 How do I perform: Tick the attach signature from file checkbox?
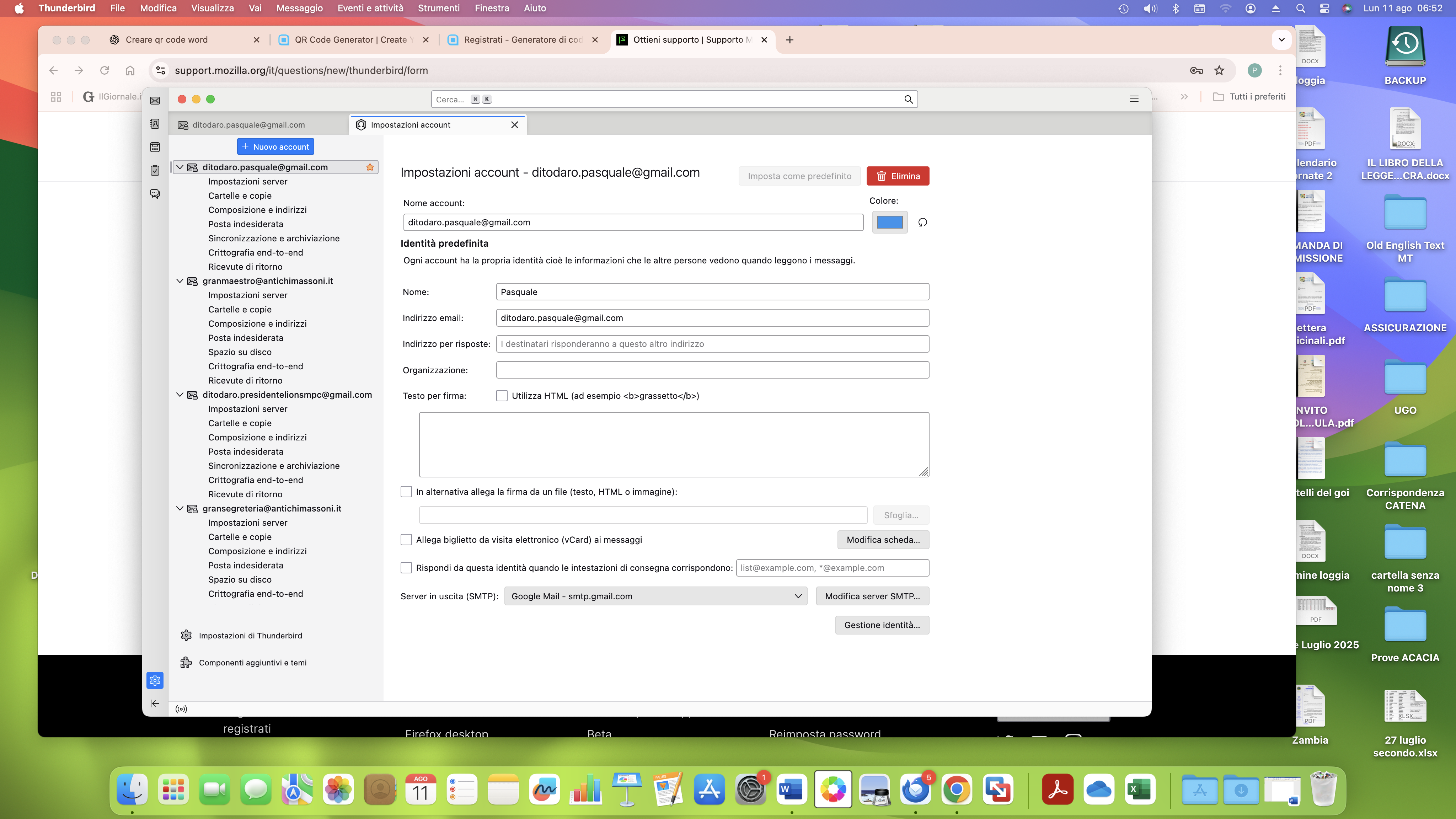coord(406,492)
